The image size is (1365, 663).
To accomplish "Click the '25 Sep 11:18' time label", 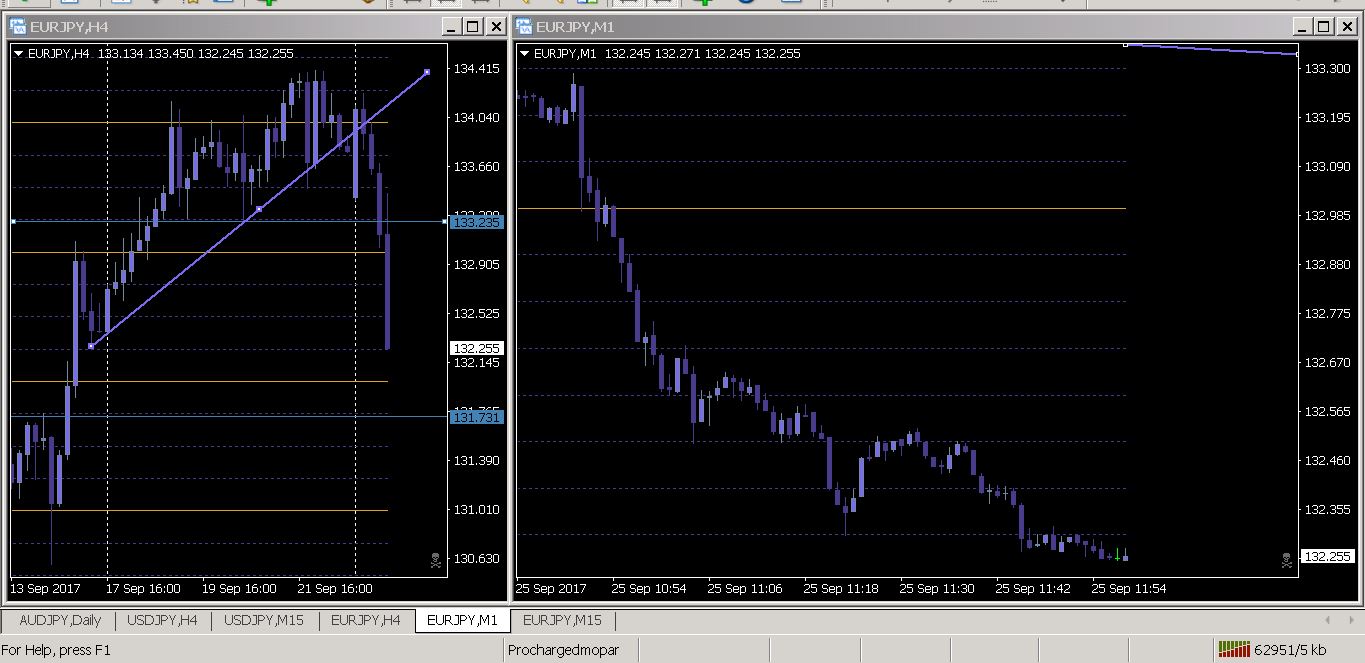I will [x=841, y=588].
